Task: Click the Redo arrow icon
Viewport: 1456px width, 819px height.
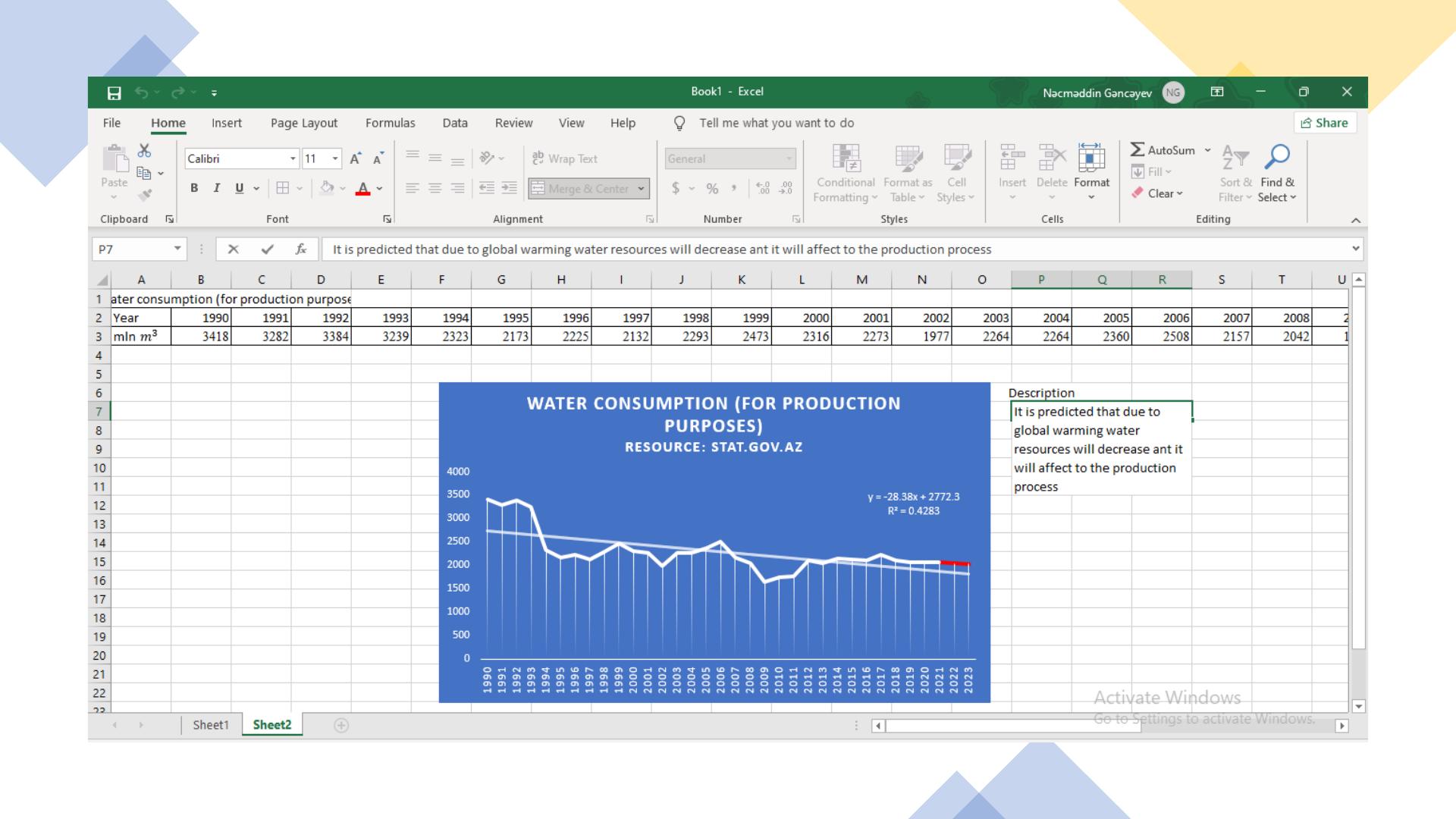Action: point(178,93)
